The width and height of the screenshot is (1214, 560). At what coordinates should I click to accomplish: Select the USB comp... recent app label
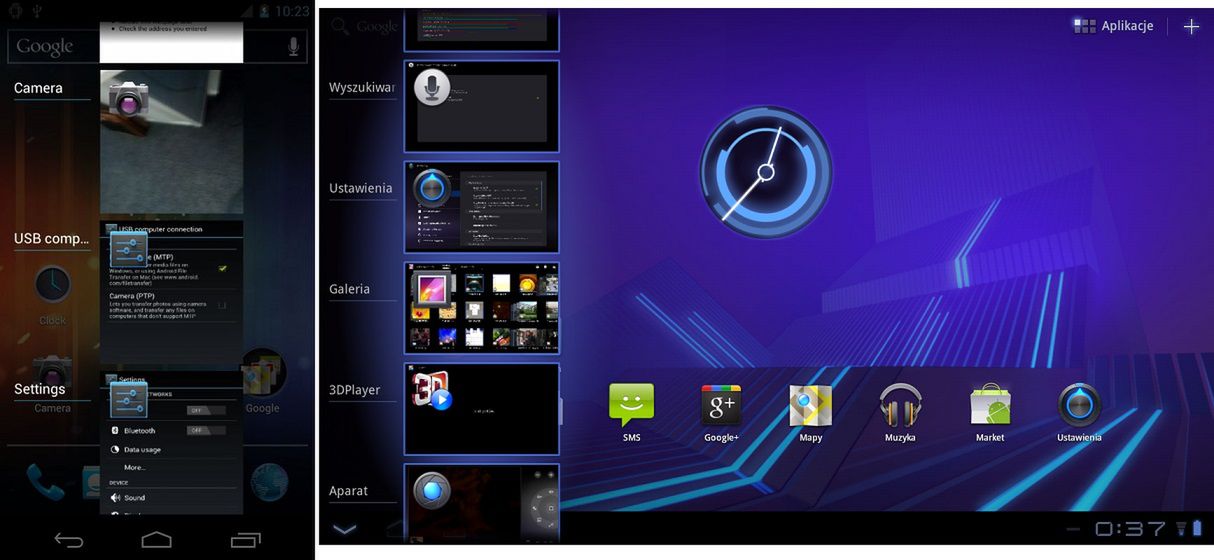click(x=52, y=238)
